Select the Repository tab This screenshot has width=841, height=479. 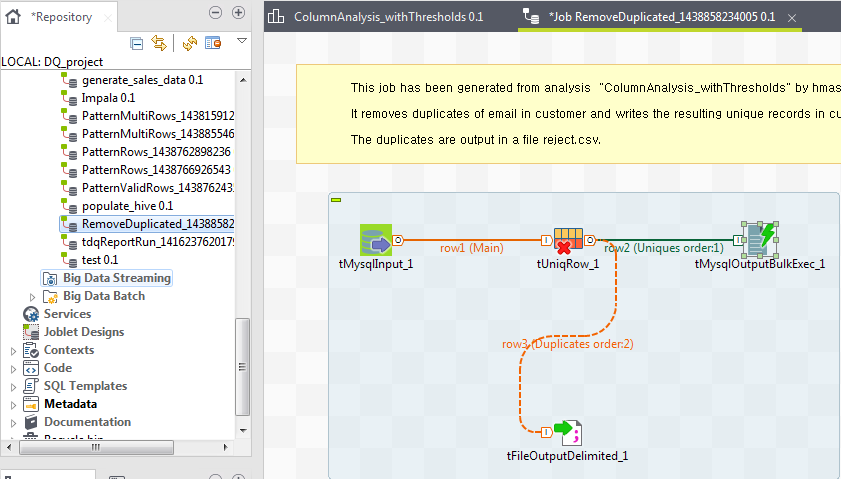(62, 17)
